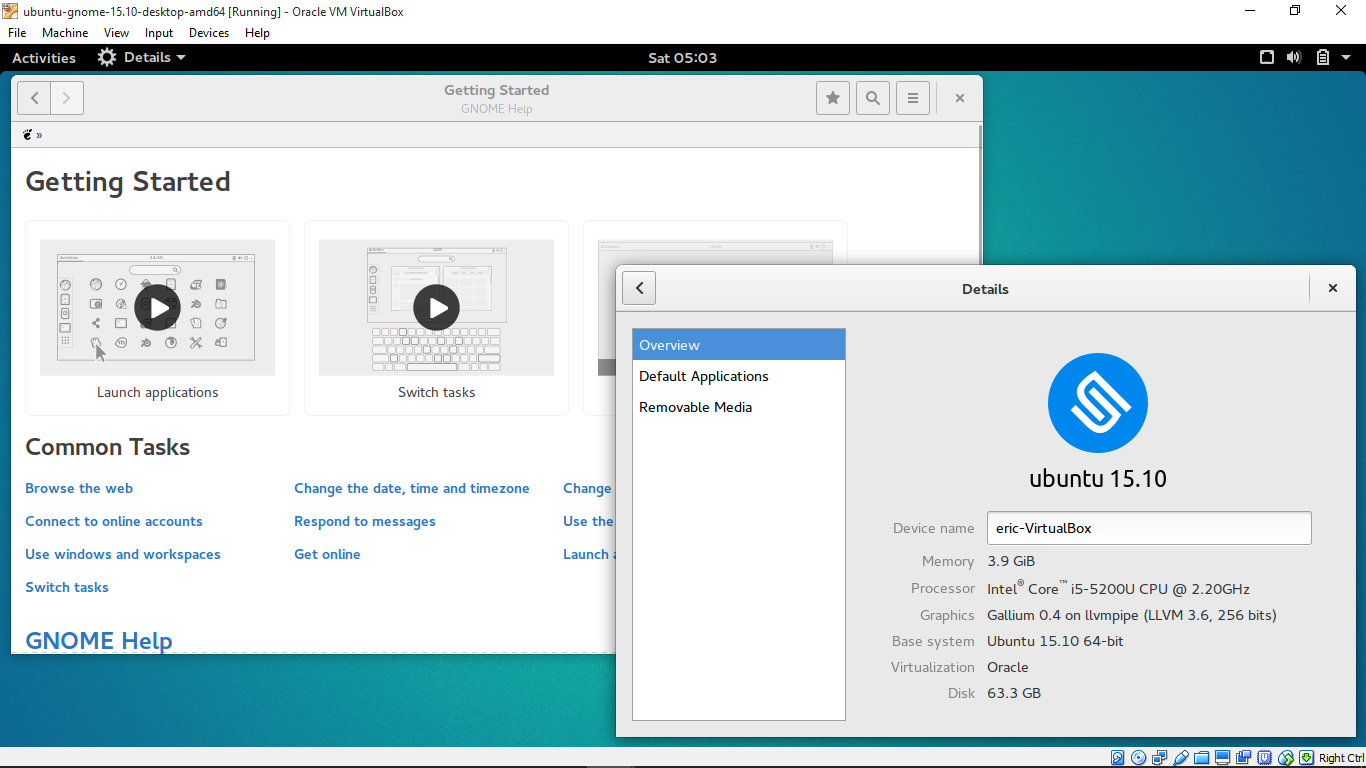Open search in the GNOME Help window
Screen dimensions: 1366x768
click(x=872, y=97)
